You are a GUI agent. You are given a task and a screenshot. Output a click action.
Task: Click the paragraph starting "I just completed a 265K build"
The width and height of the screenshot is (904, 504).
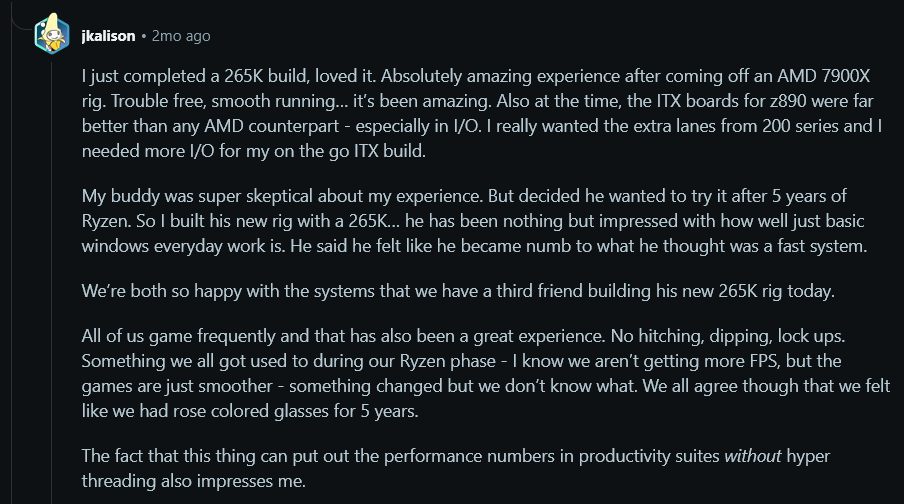click(x=482, y=114)
